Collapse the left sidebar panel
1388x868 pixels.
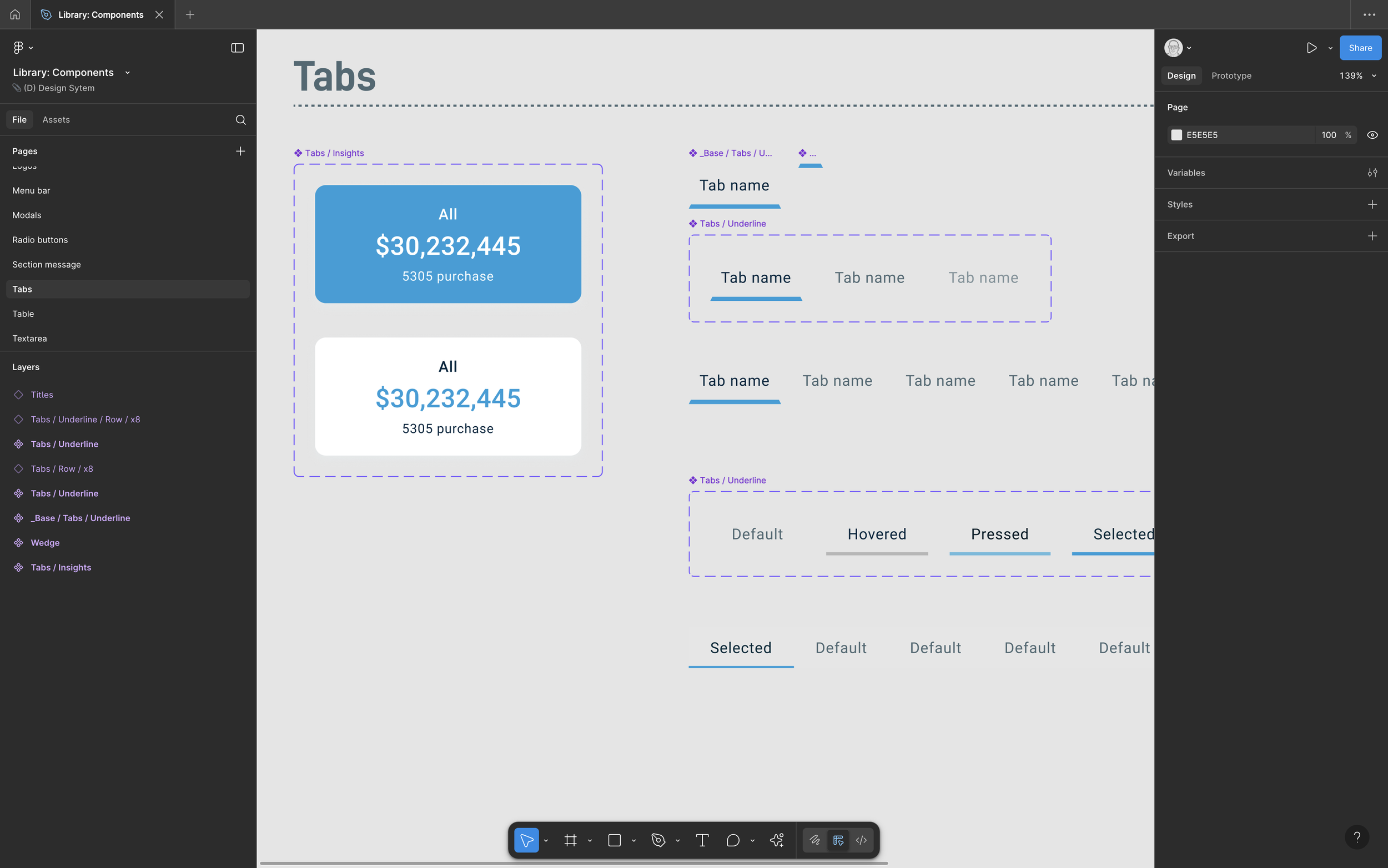(236, 48)
